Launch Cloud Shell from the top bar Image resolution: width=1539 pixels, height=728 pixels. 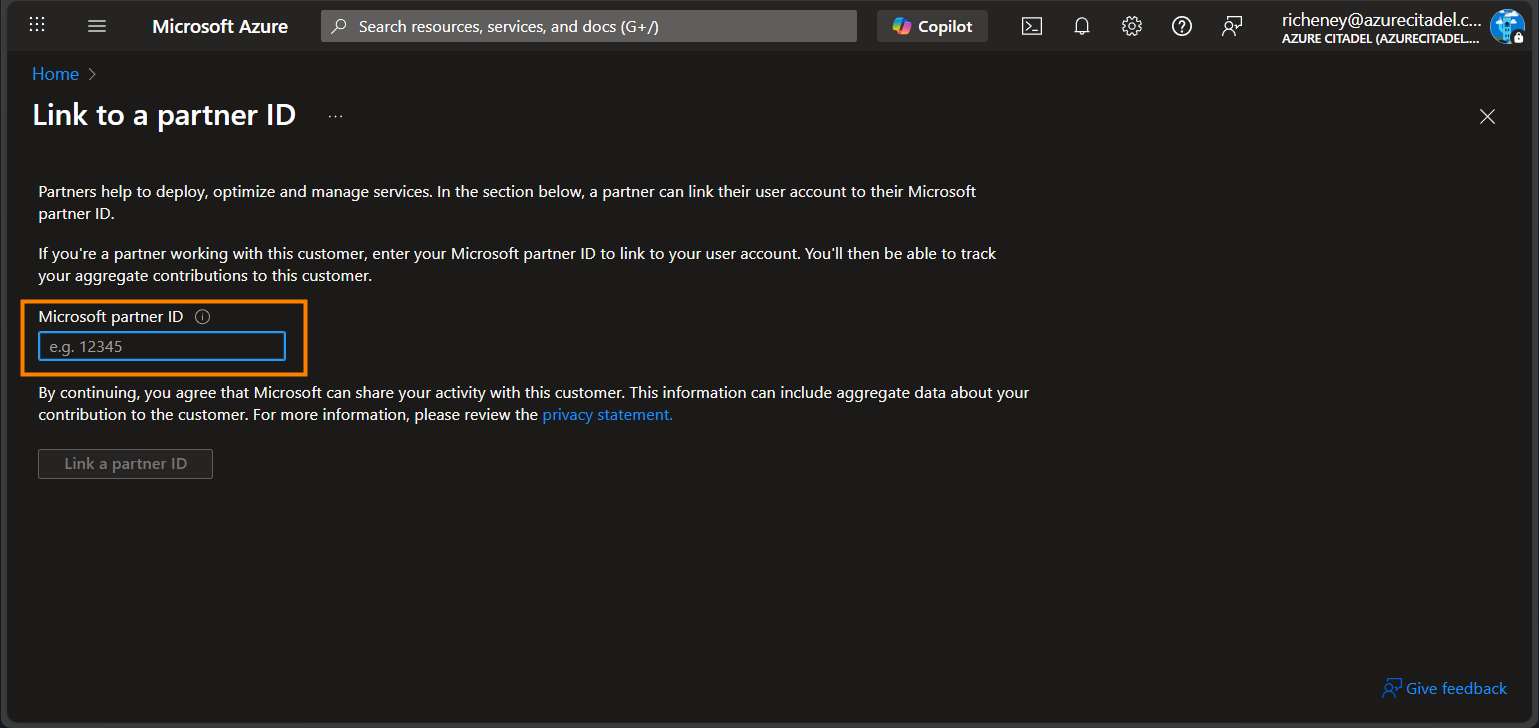click(1032, 26)
